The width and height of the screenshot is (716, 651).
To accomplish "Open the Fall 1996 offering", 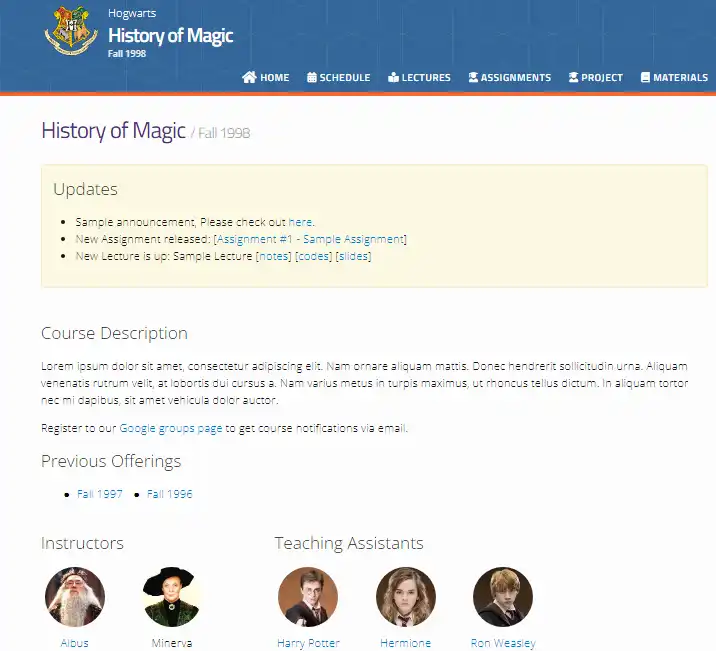I will pyautogui.click(x=169, y=494).
